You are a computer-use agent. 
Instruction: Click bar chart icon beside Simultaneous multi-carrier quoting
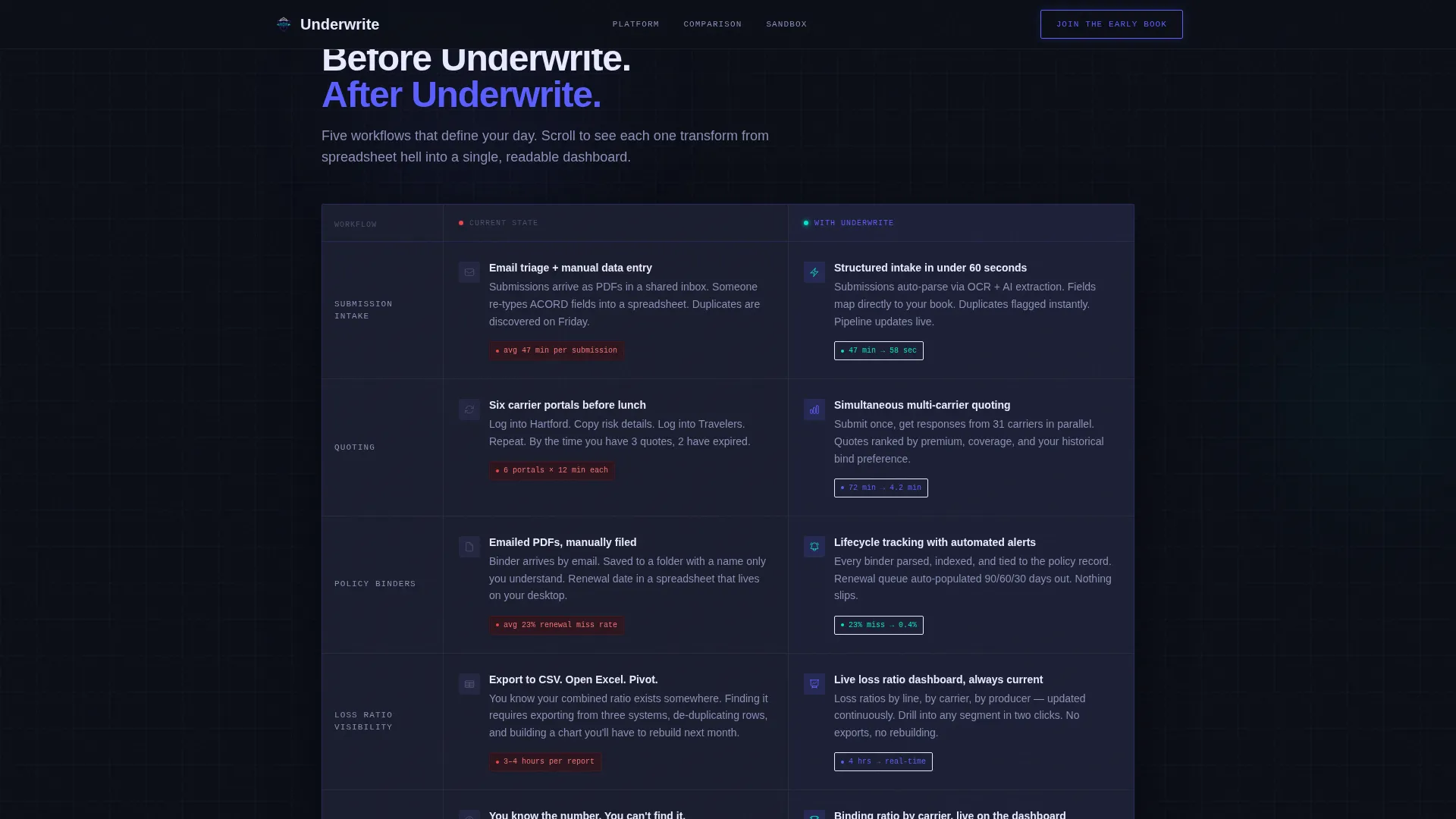(814, 409)
